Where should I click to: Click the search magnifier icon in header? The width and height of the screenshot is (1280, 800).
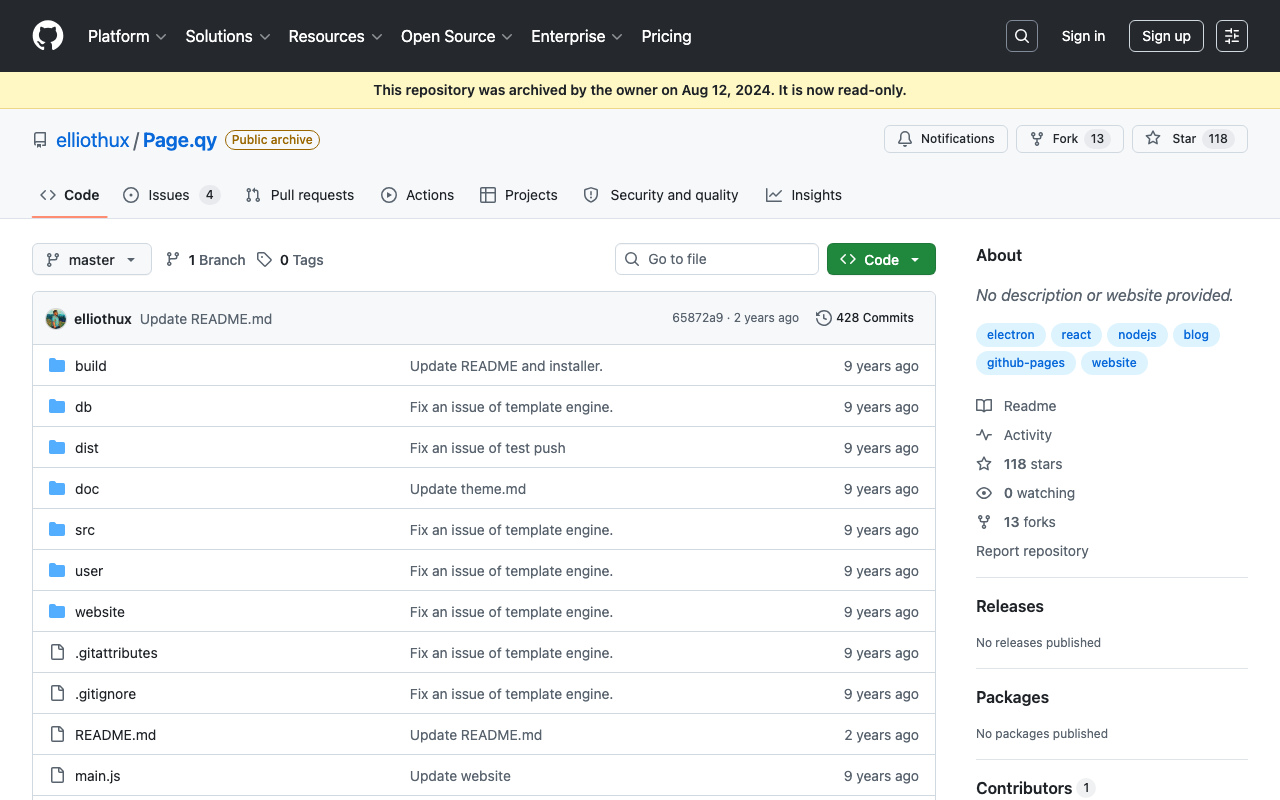(1022, 36)
